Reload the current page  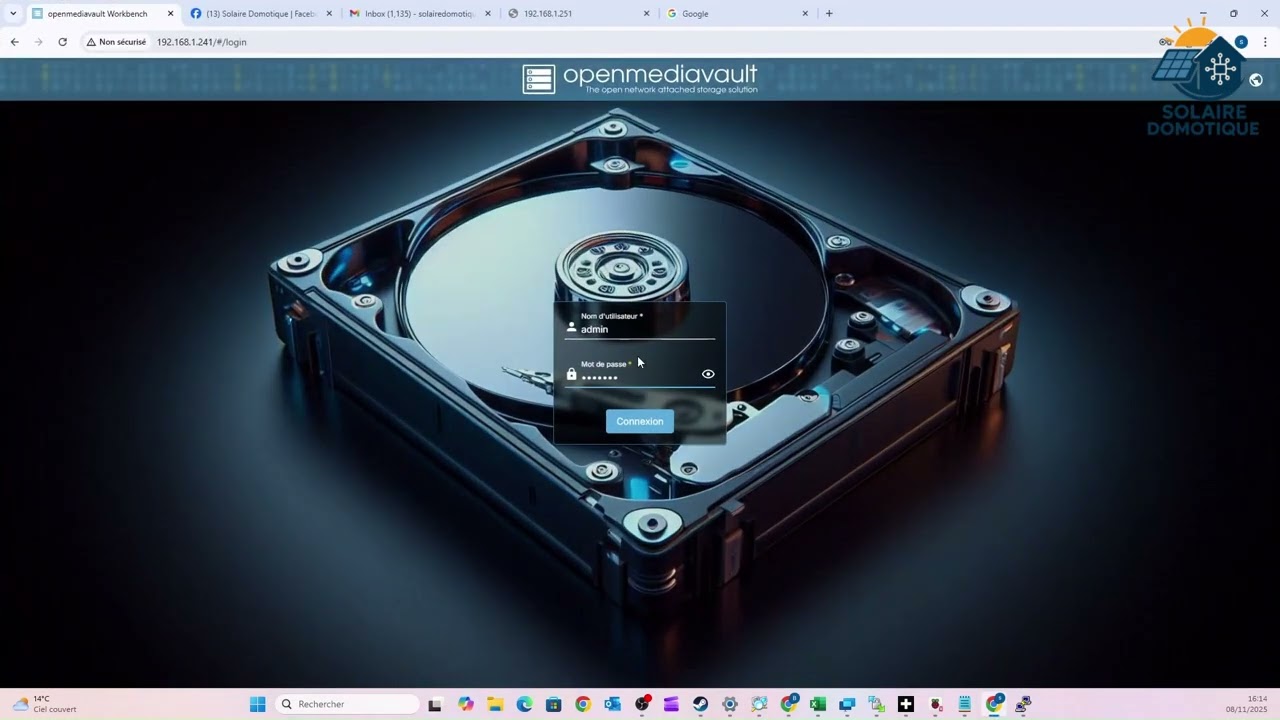(62, 42)
